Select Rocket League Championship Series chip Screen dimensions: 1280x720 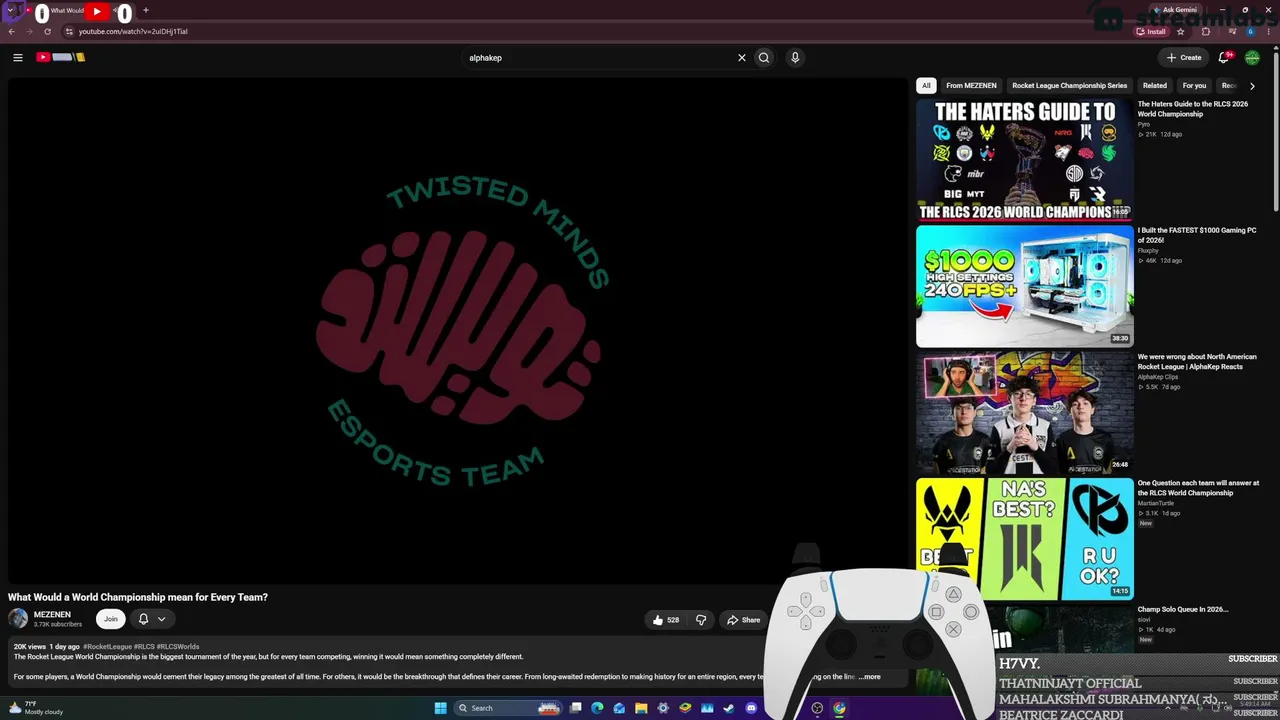(x=1069, y=86)
